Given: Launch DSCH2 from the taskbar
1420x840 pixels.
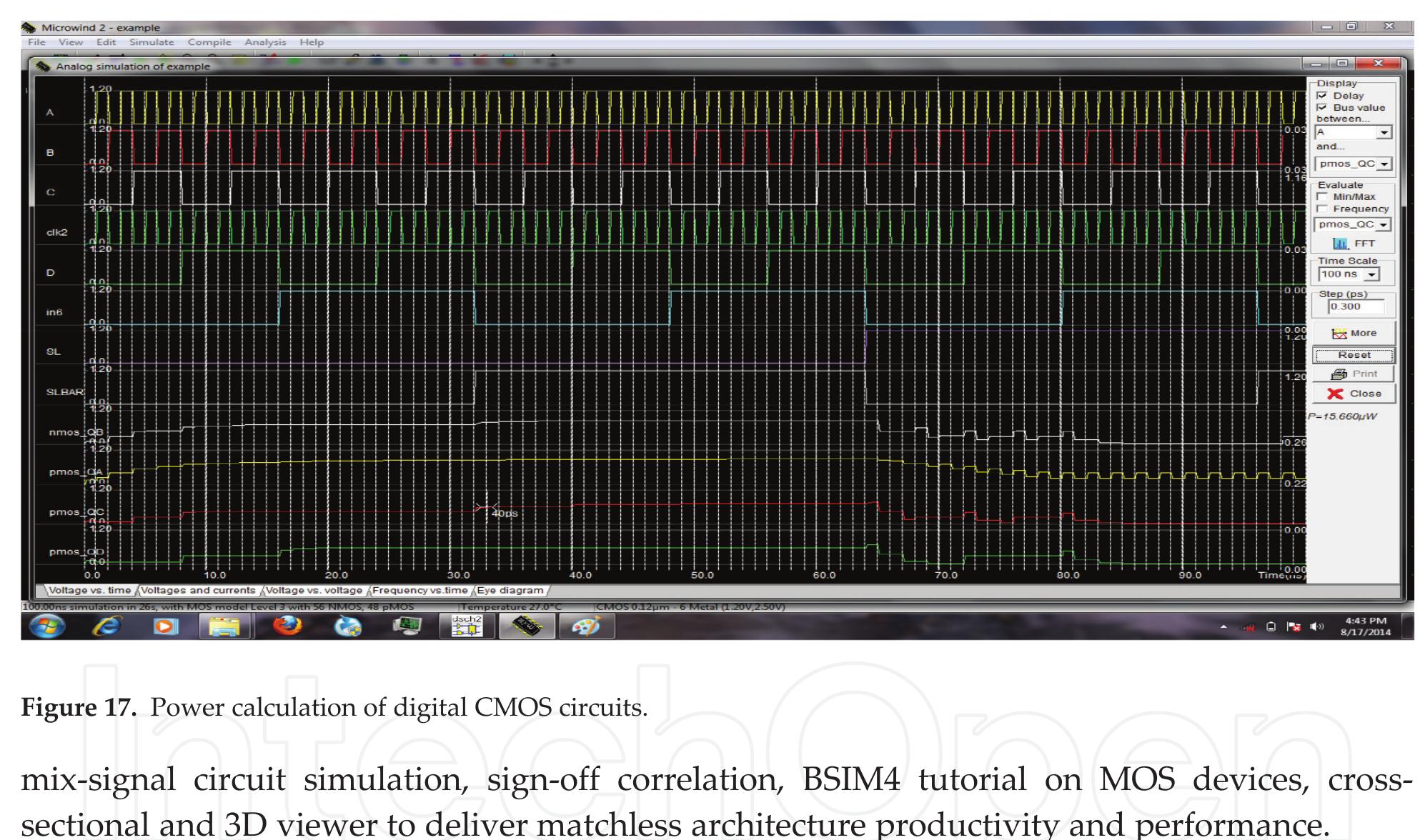Looking at the screenshot, I should pos(468,626).
